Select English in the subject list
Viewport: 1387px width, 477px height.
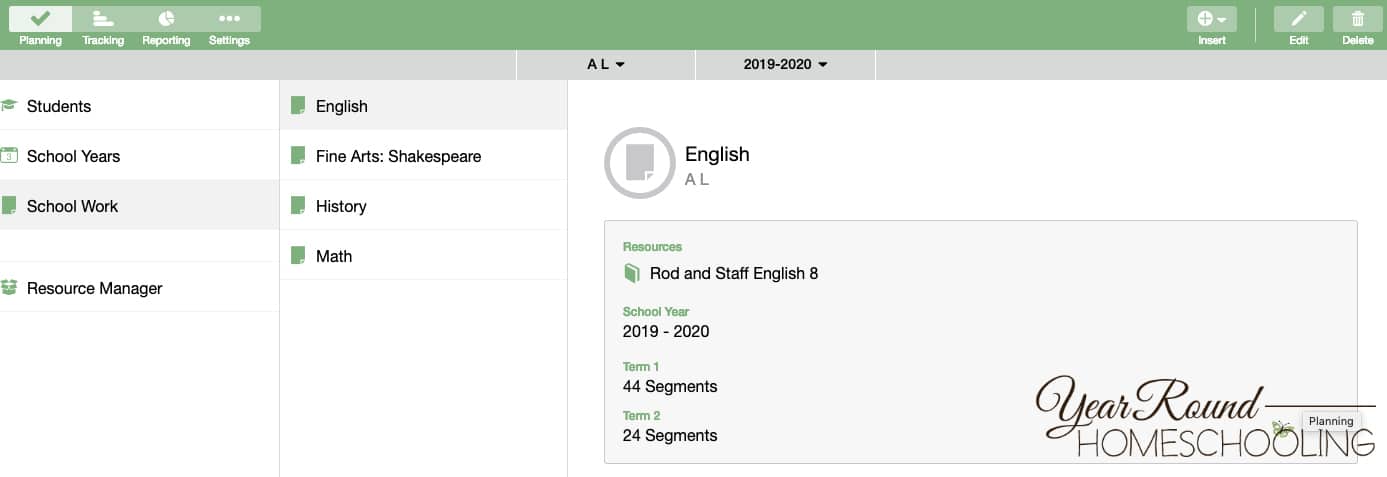tap(423, 105)
